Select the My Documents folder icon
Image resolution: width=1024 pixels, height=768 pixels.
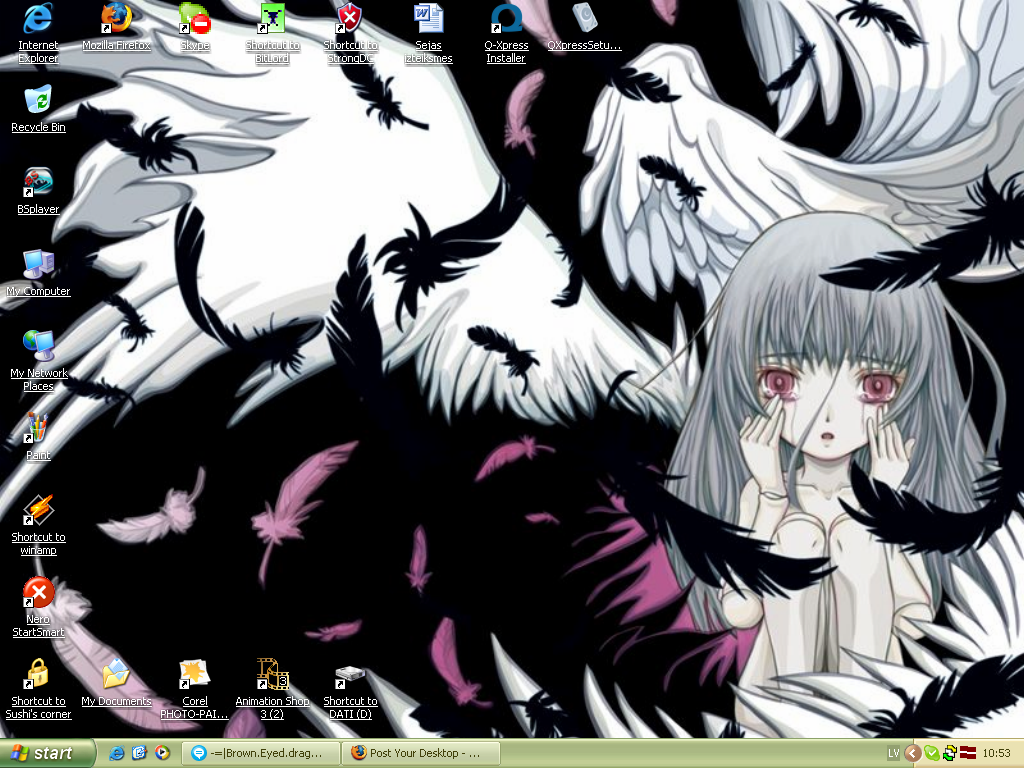coord(116,682)
